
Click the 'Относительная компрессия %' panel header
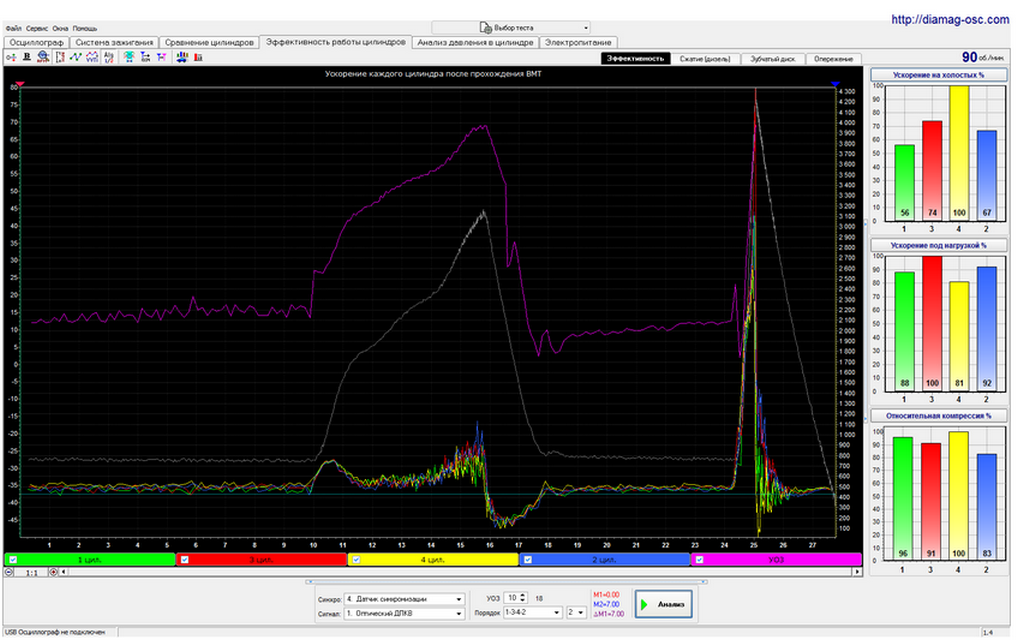point(938,415)
